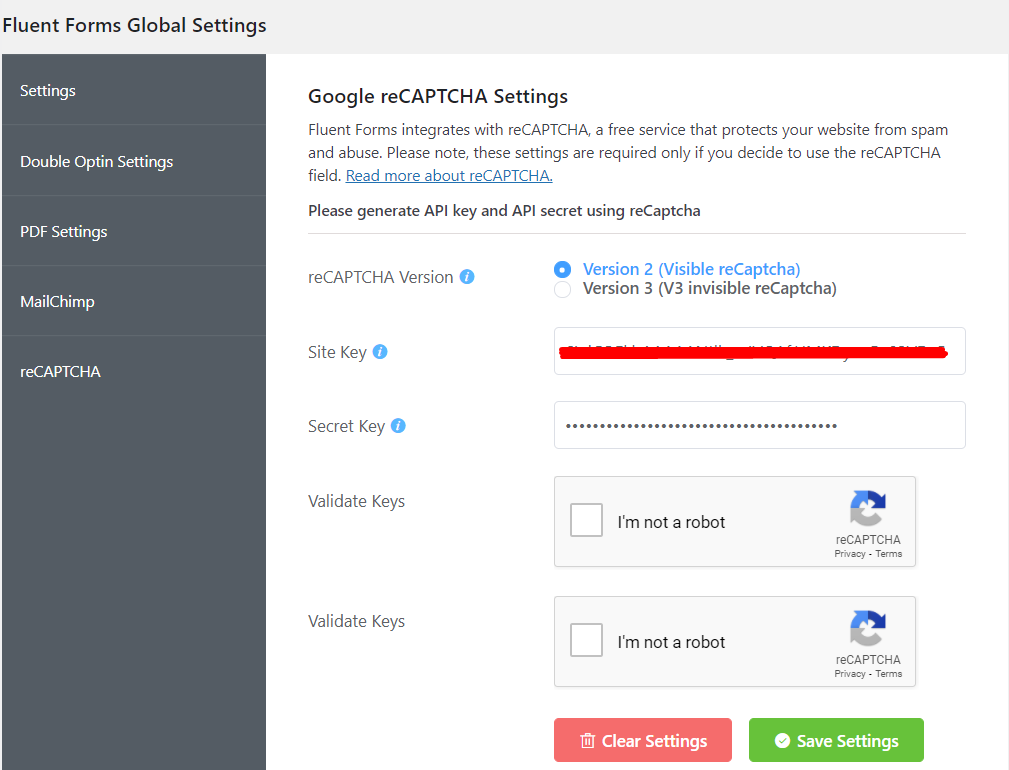Focus the Site Key input field
Viewport: 1009px width, 770px height.
pos(759,351)
